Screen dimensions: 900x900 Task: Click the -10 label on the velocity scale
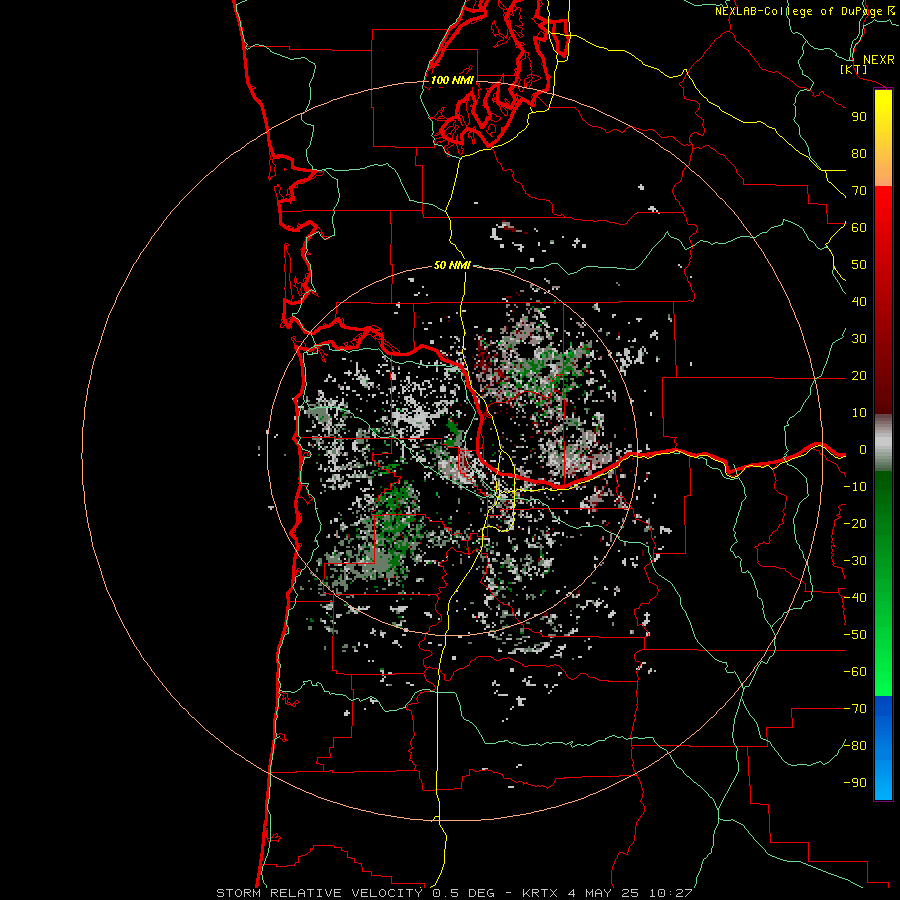[x=855, y=487]
